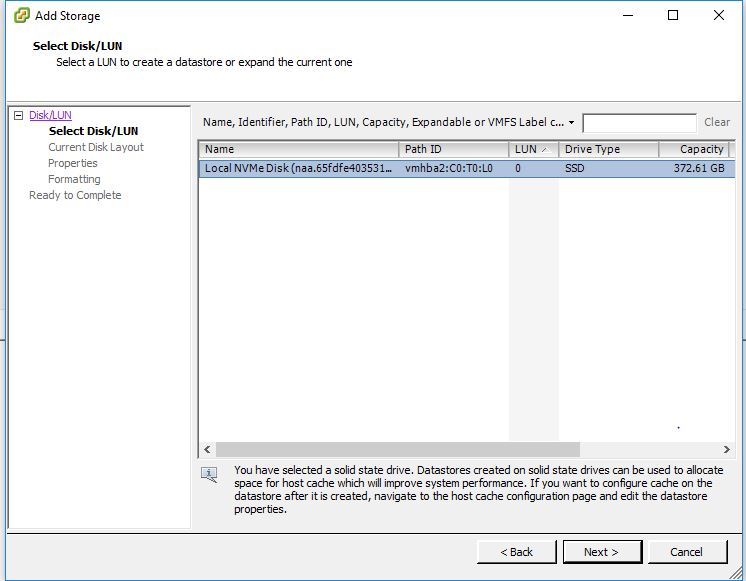Click the Add Storage vSphere title icon

point(21,15)
